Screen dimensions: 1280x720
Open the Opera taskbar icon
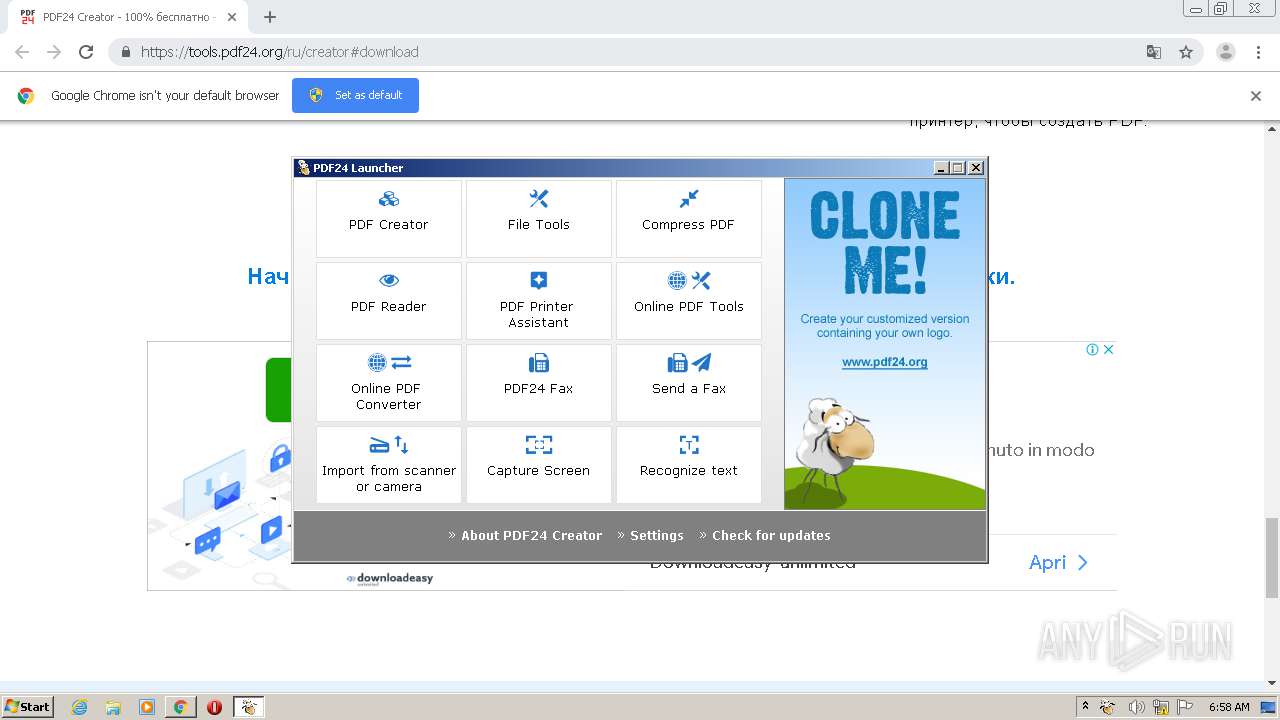pyautogui.click(x=214, y=707)
